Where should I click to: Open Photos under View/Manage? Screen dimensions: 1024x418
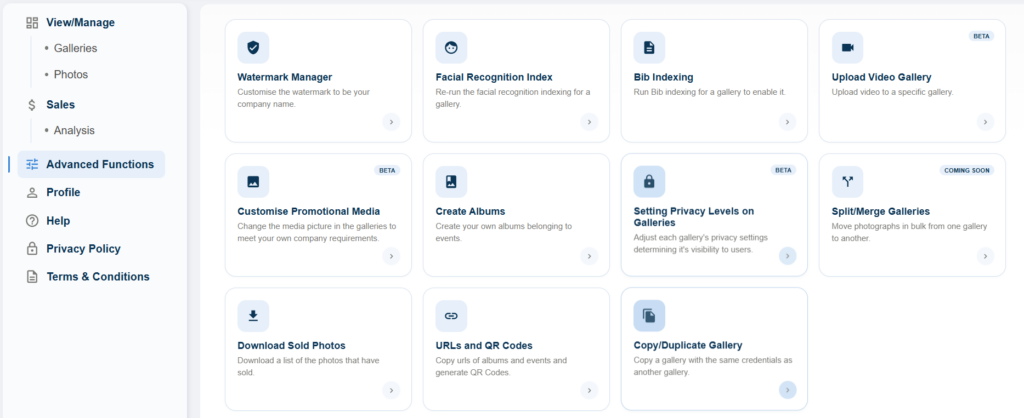pyautogui.click(x=71, y=74)
